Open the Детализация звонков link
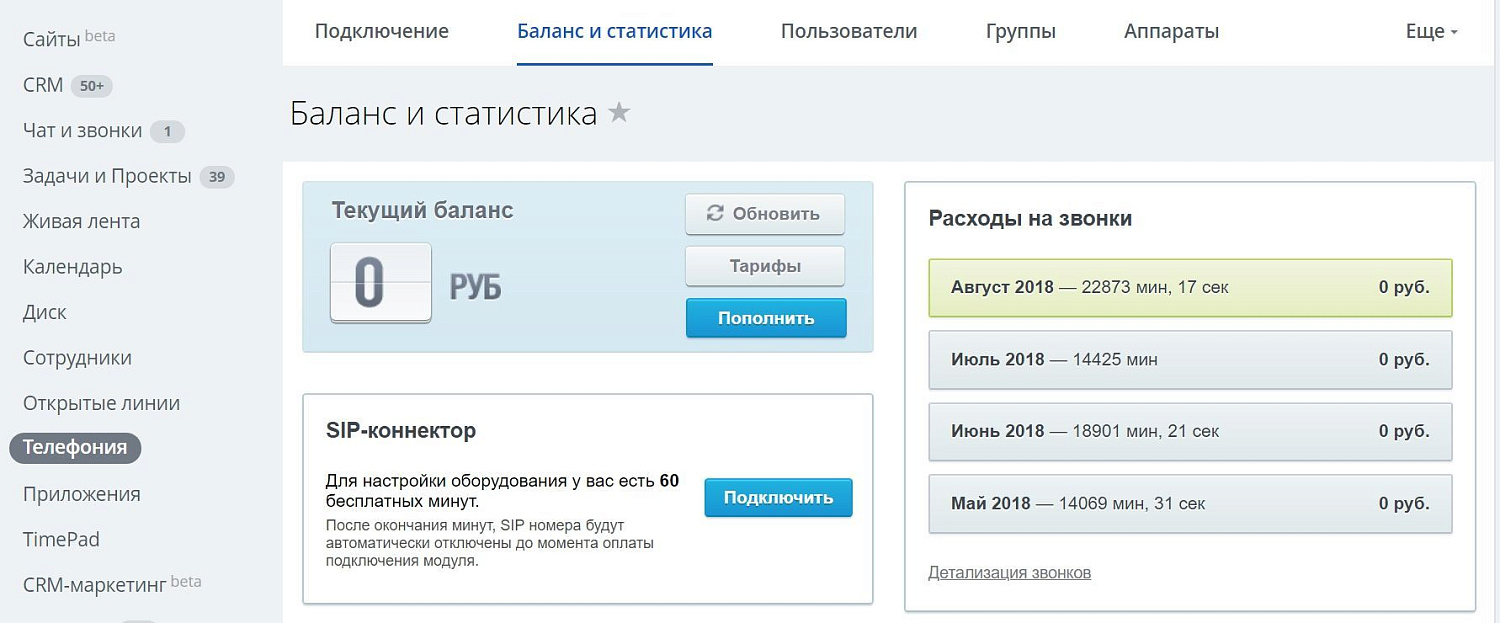 [x=1009, y=572]
